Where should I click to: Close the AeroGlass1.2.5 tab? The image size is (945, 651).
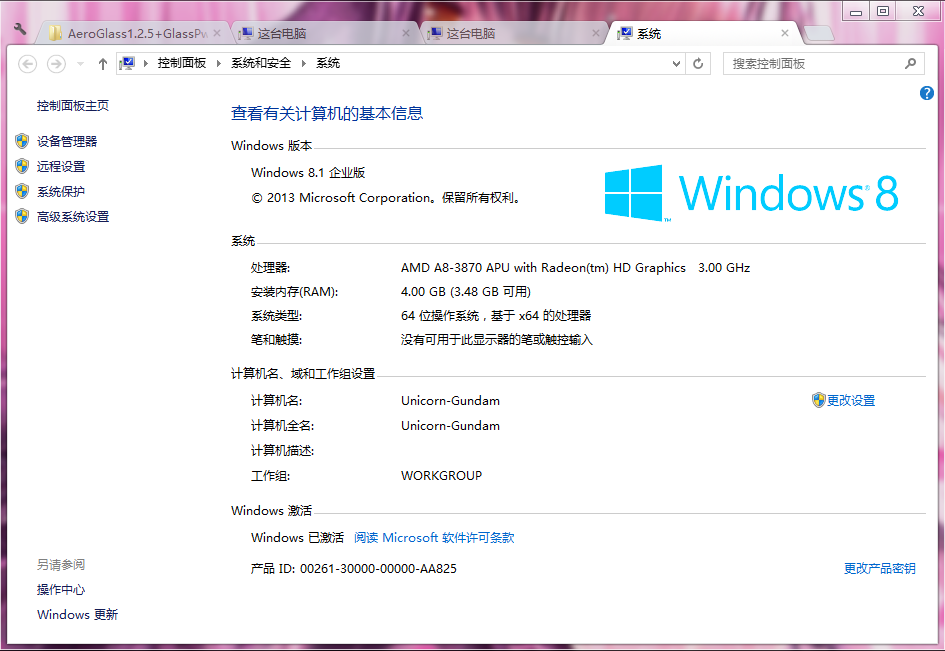tap(218, 34)
